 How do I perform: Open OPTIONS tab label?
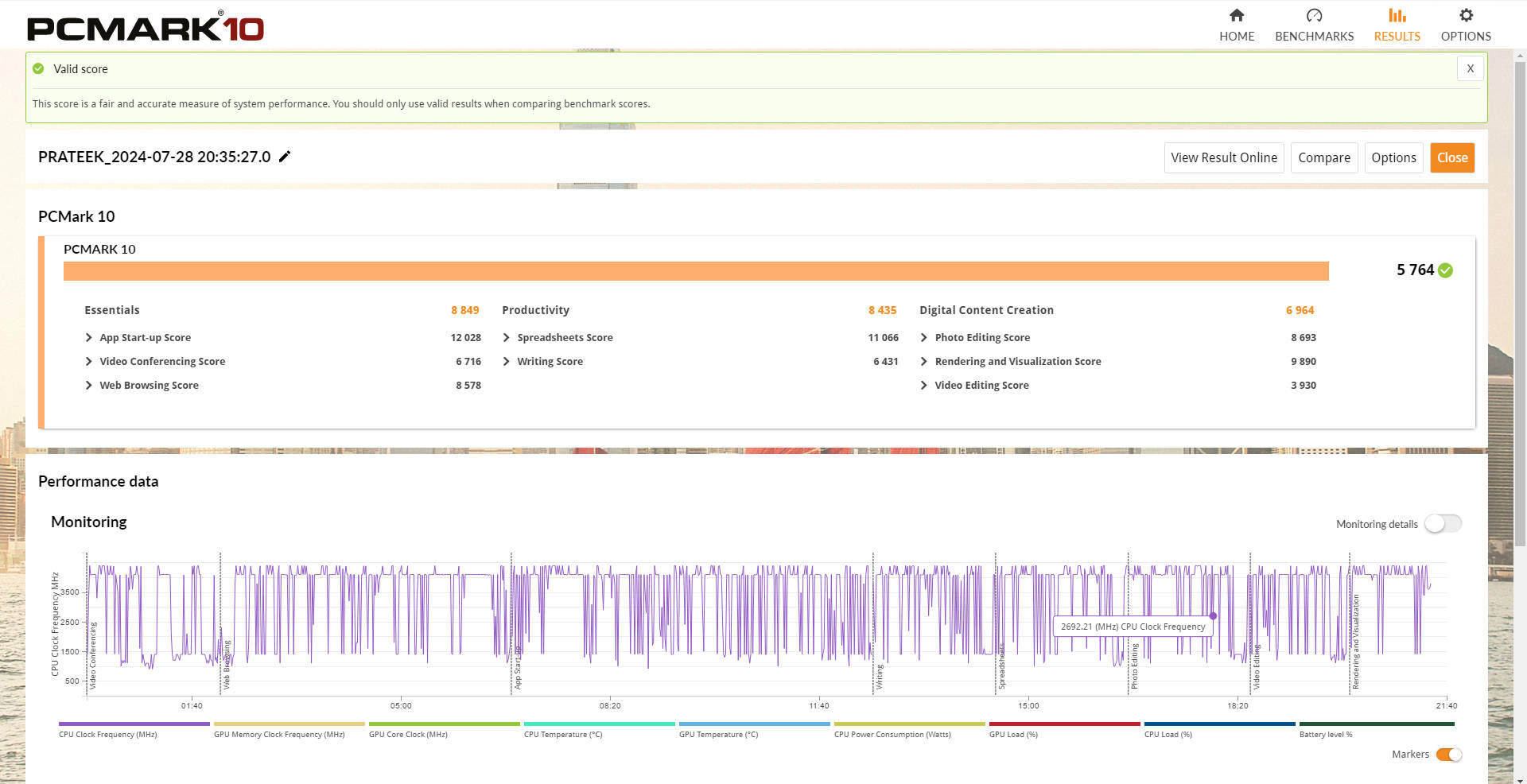1466,37
